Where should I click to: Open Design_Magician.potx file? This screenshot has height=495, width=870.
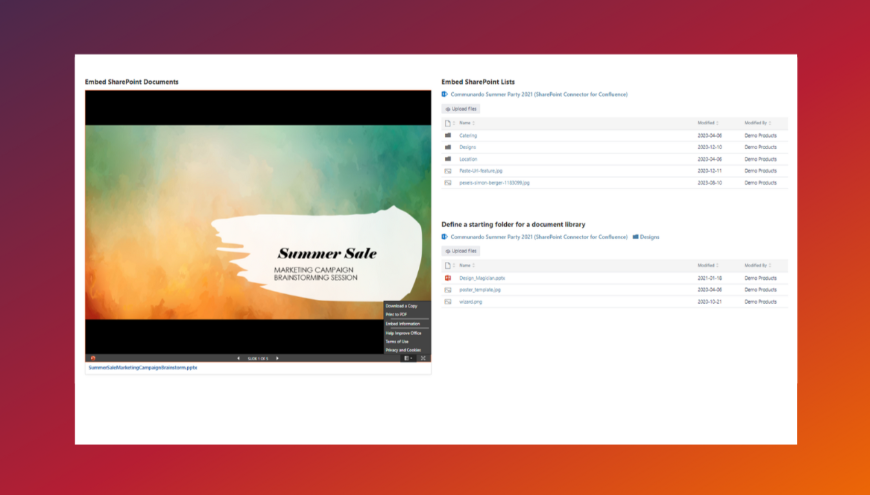click(x=482, y=278)
